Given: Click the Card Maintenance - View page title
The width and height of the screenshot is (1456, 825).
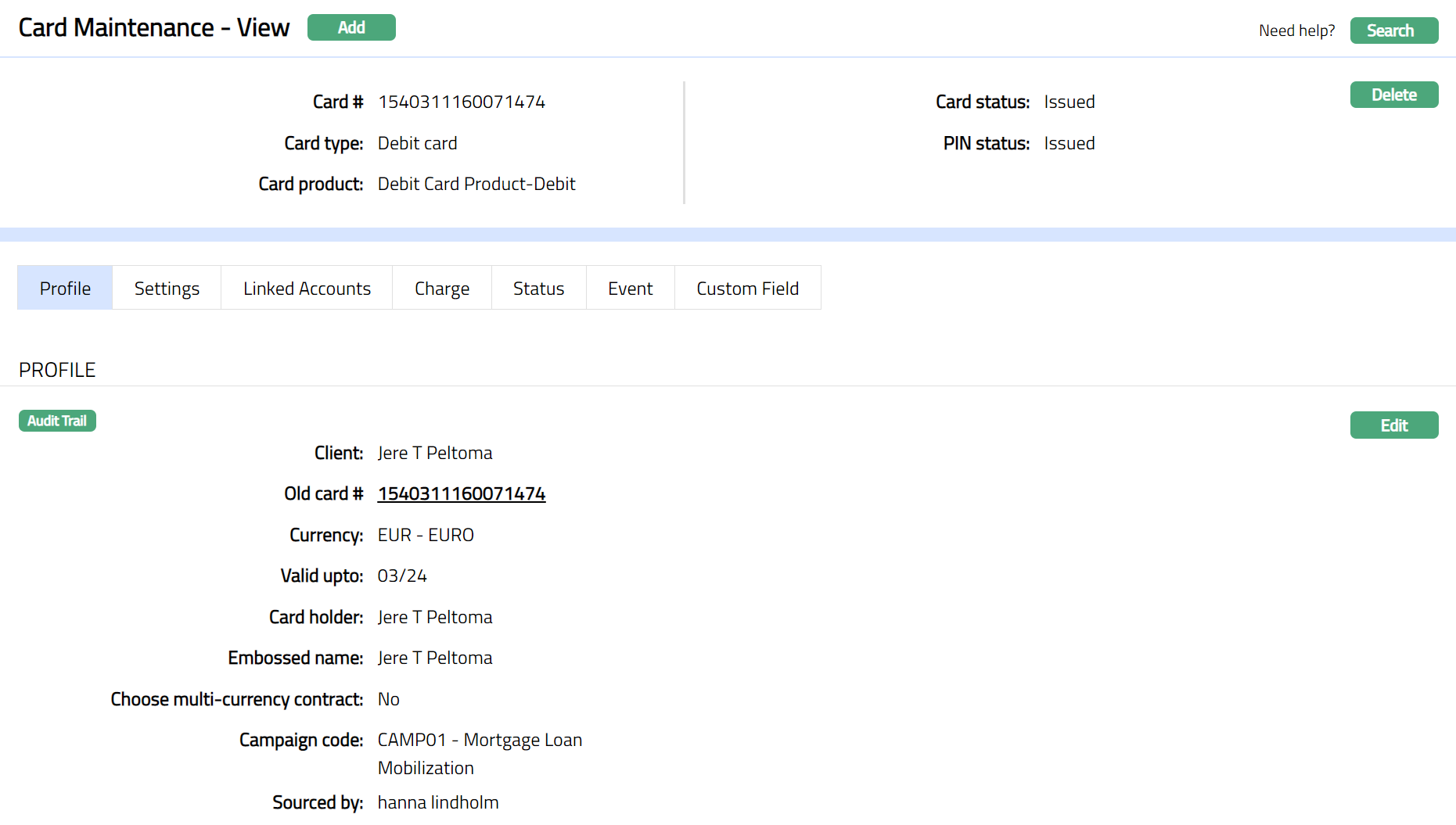Looking at the screenshot, I should click(x=154, y=28).
